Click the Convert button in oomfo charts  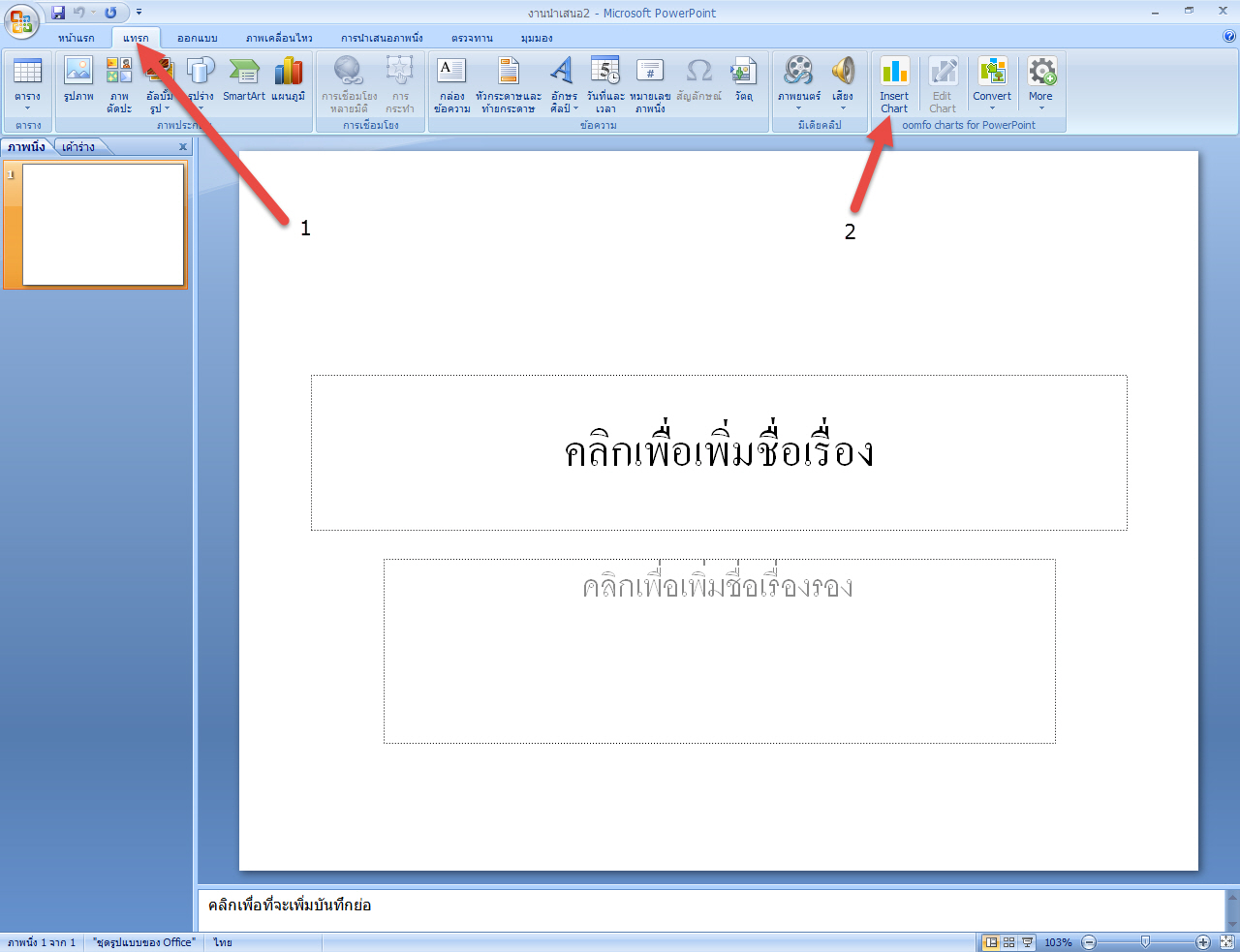tap(992, 82)
